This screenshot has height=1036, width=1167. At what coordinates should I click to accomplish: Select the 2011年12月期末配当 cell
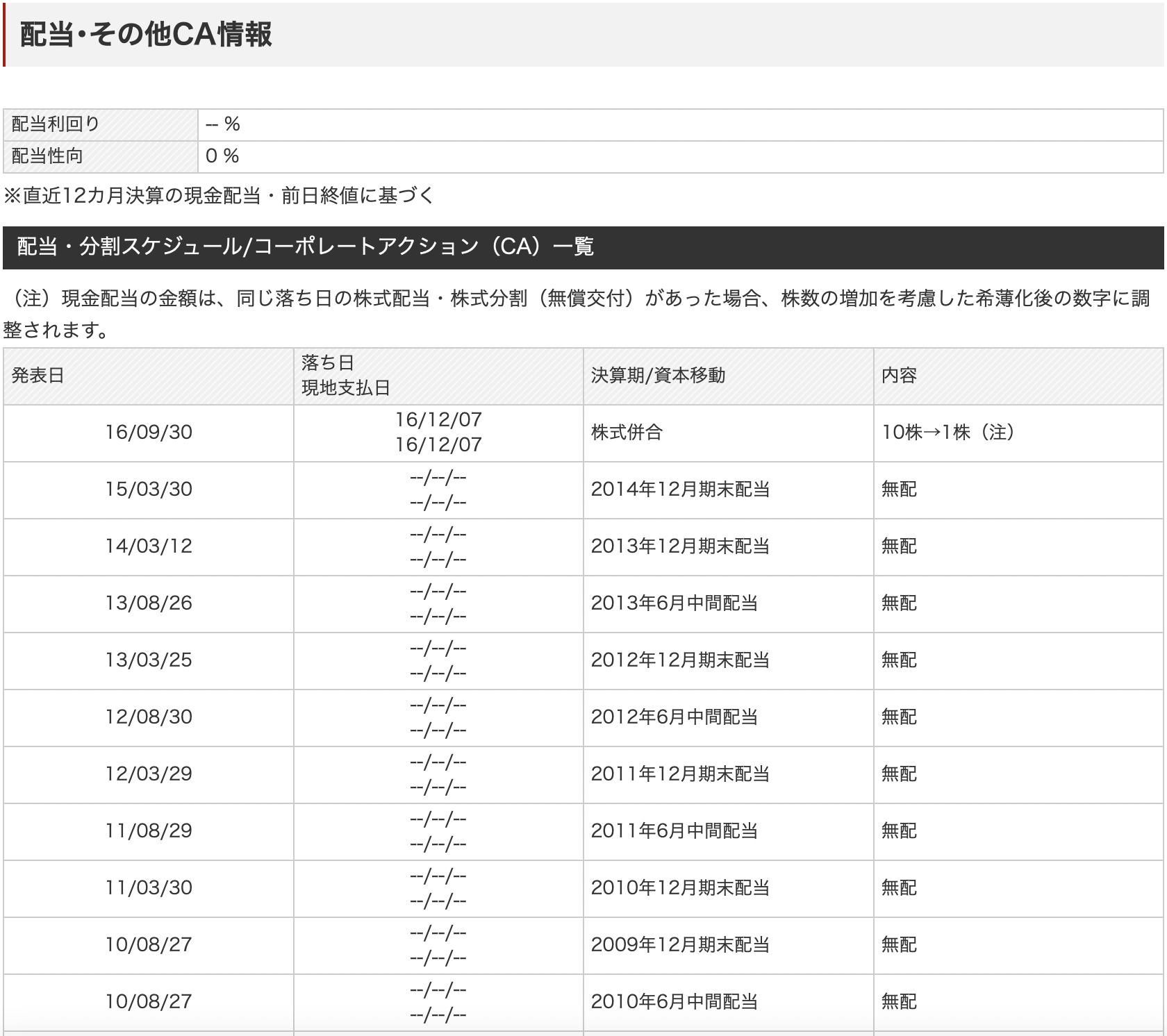[x=728, y=774]
